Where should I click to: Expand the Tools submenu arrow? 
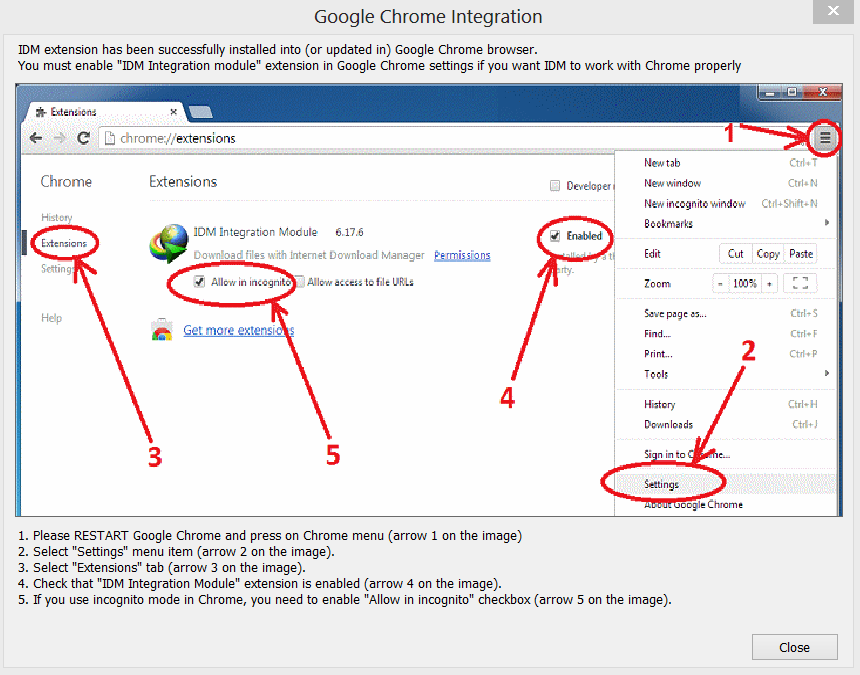pos(826,373)
